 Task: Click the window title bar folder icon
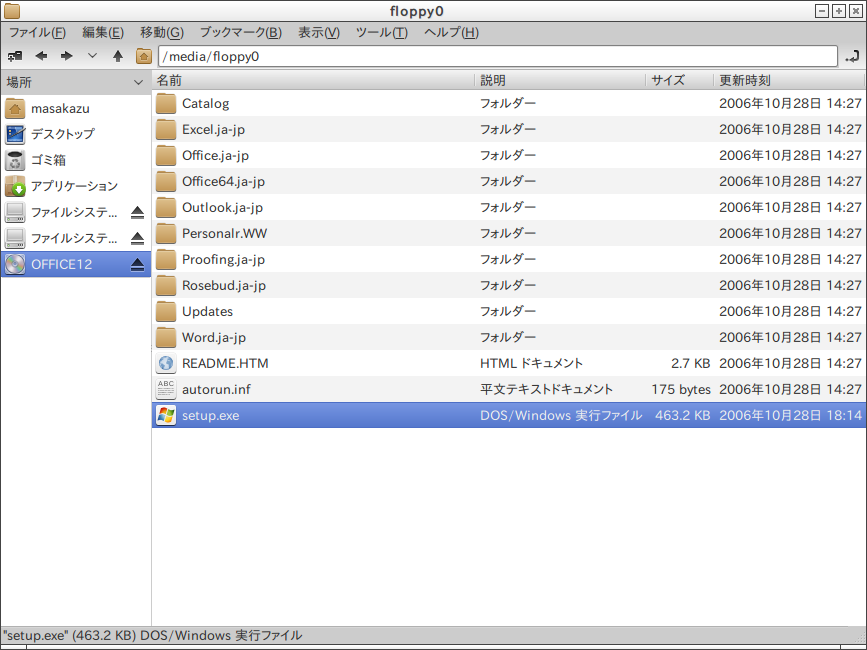pyautogui.click(x=12, y=11)
